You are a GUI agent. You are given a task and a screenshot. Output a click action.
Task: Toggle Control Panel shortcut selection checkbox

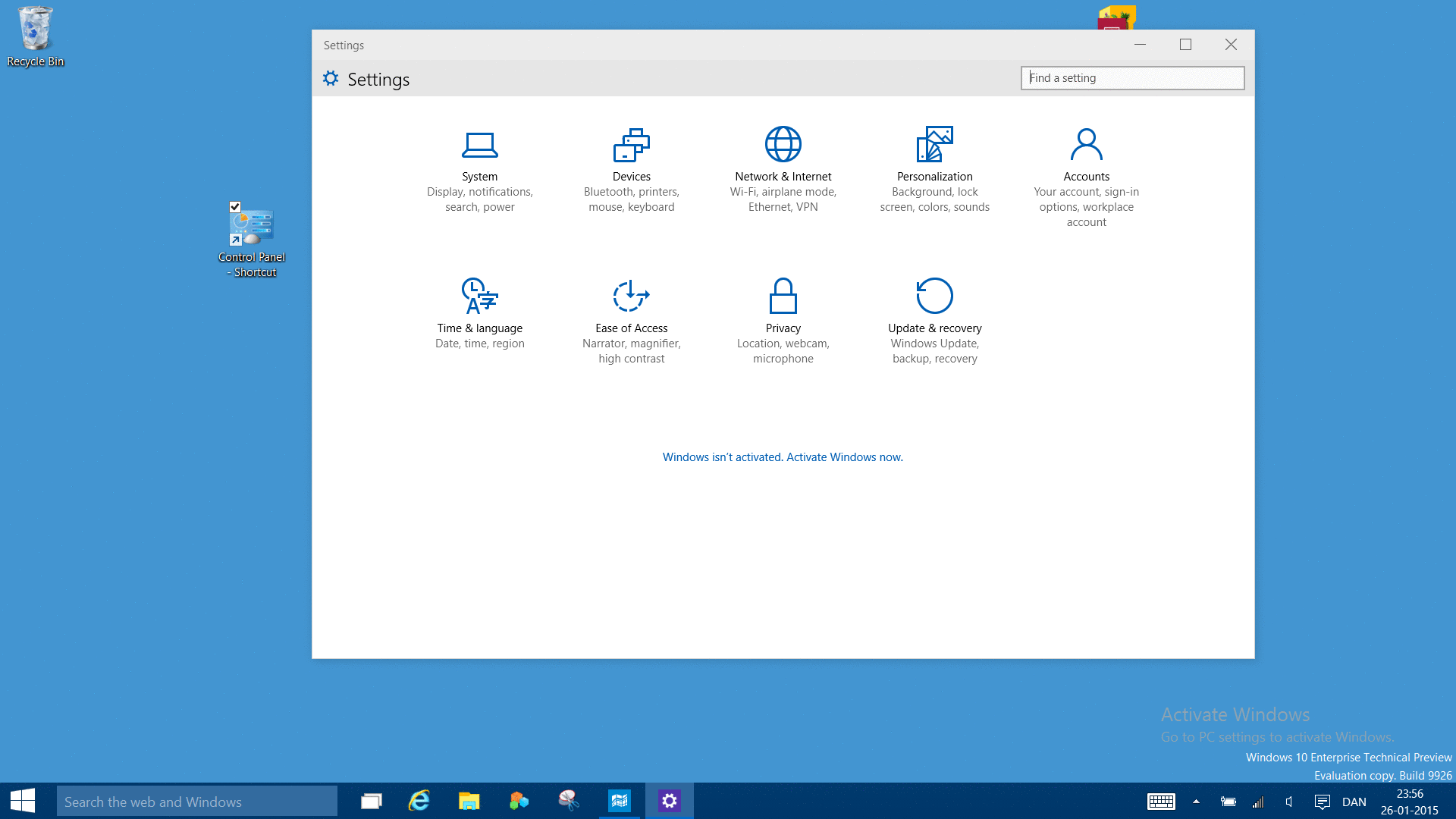click(235, 207)
